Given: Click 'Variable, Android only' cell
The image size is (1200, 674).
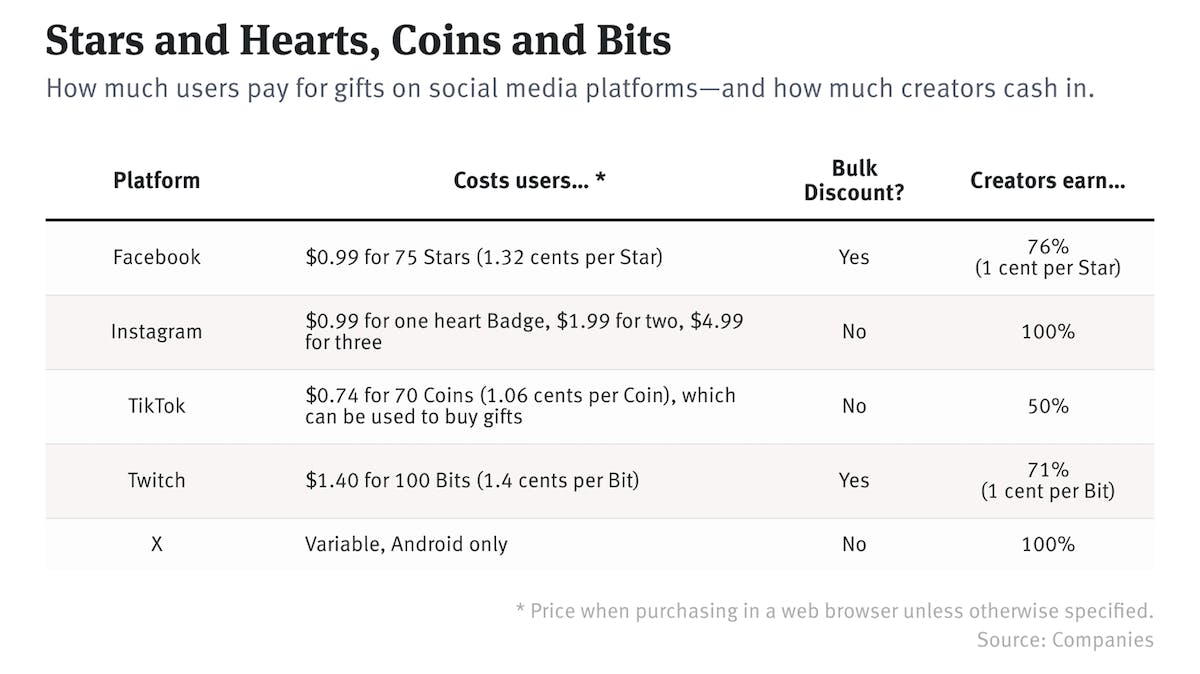Looking at the screenshot, I should [x=406, y=544].
